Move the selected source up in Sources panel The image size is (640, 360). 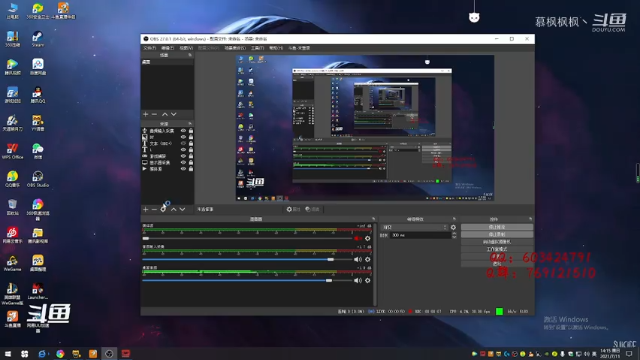(174, 209)
